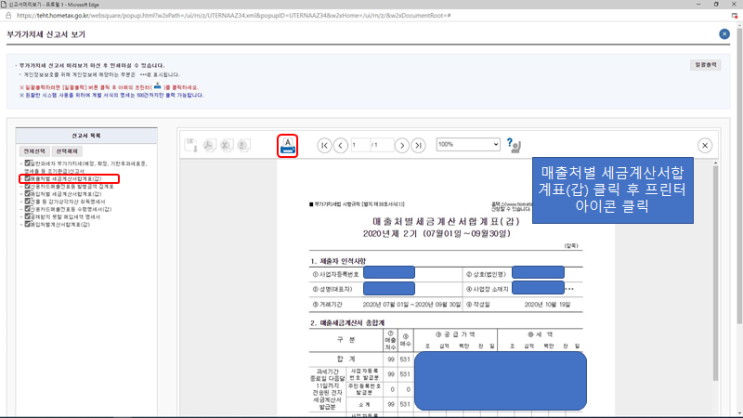This screenshot has width=743, height=418.
Task: Toggle 신용카드매출전표등 발행금액 집계표 checkbox
Action: [27, 186]
